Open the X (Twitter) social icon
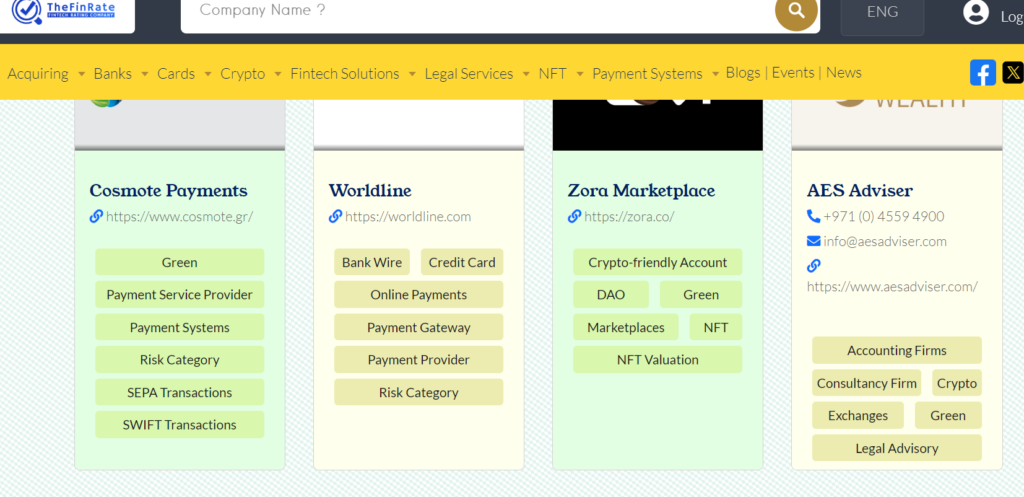 (1012, 72)
